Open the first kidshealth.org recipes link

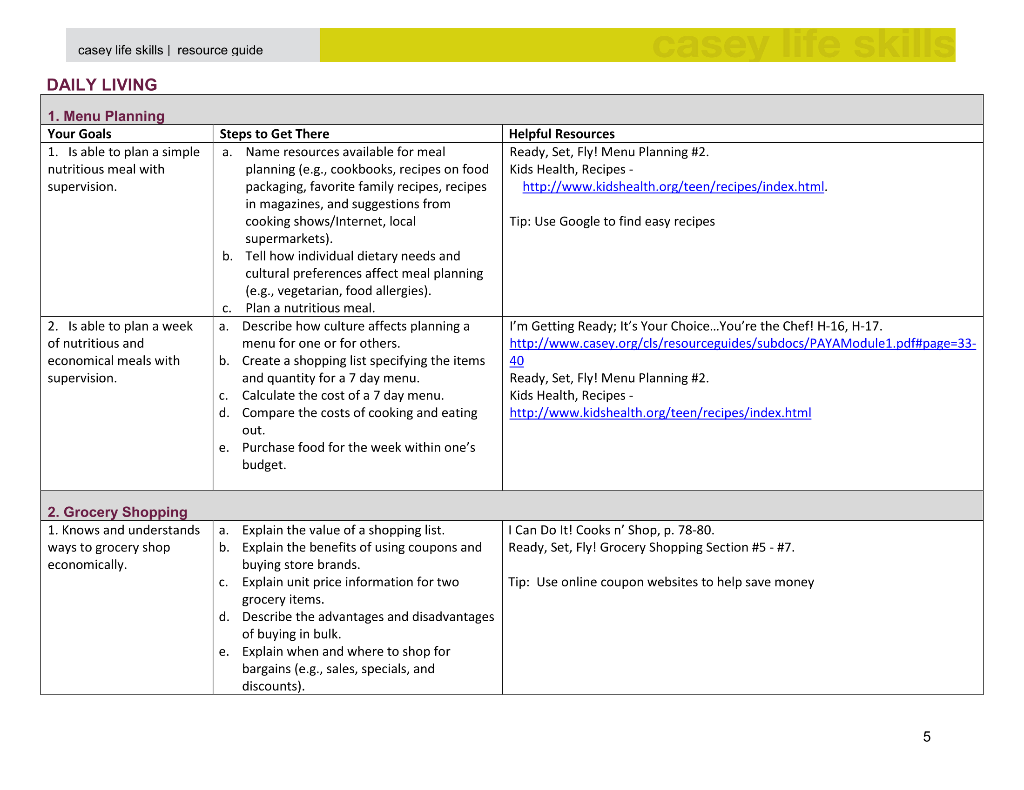673,187
